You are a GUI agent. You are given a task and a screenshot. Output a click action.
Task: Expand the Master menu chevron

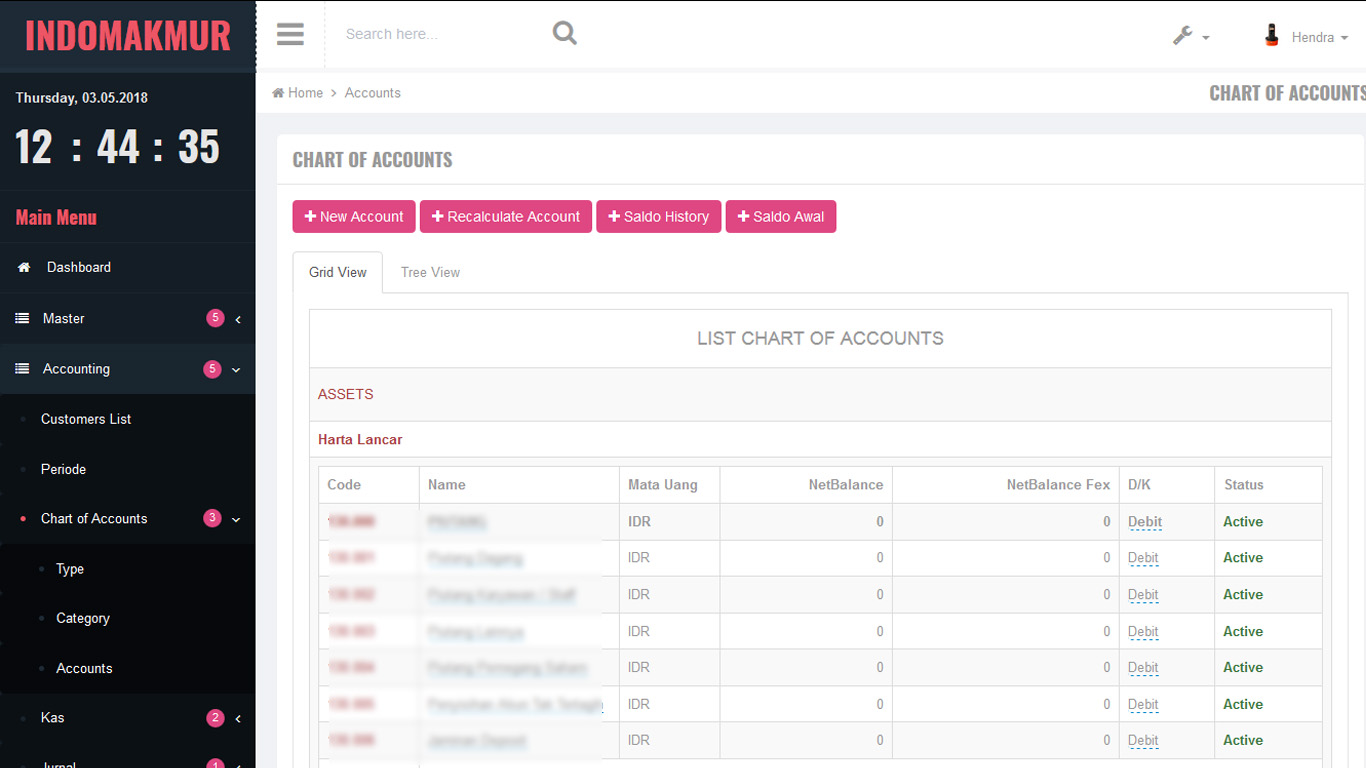238,320
